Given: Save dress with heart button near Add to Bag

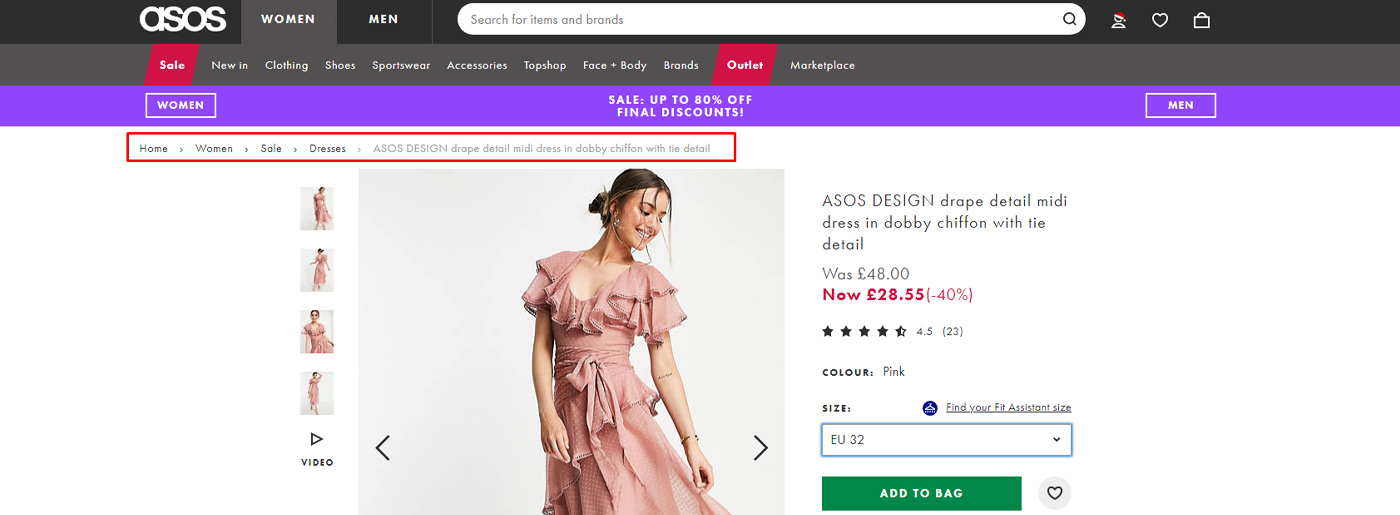Looking at the screenshot, I should (x=1053, y=492).
